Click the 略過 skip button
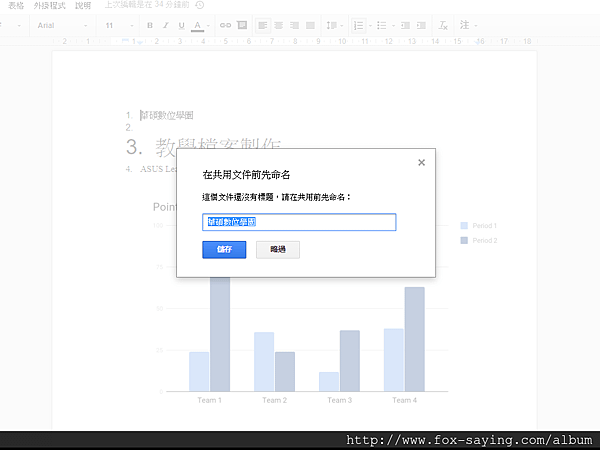Screen dimensions: 600x450 [278, 249]
